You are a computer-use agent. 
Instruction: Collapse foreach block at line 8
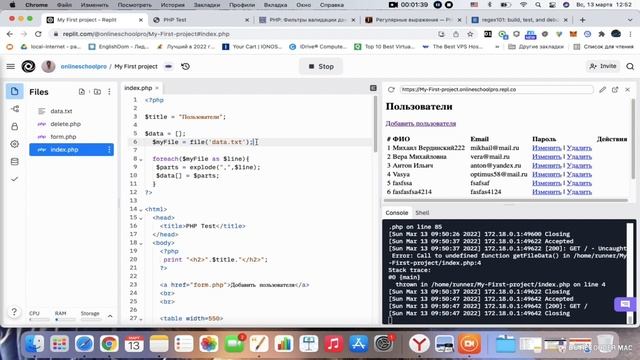[x=141, y=159]
